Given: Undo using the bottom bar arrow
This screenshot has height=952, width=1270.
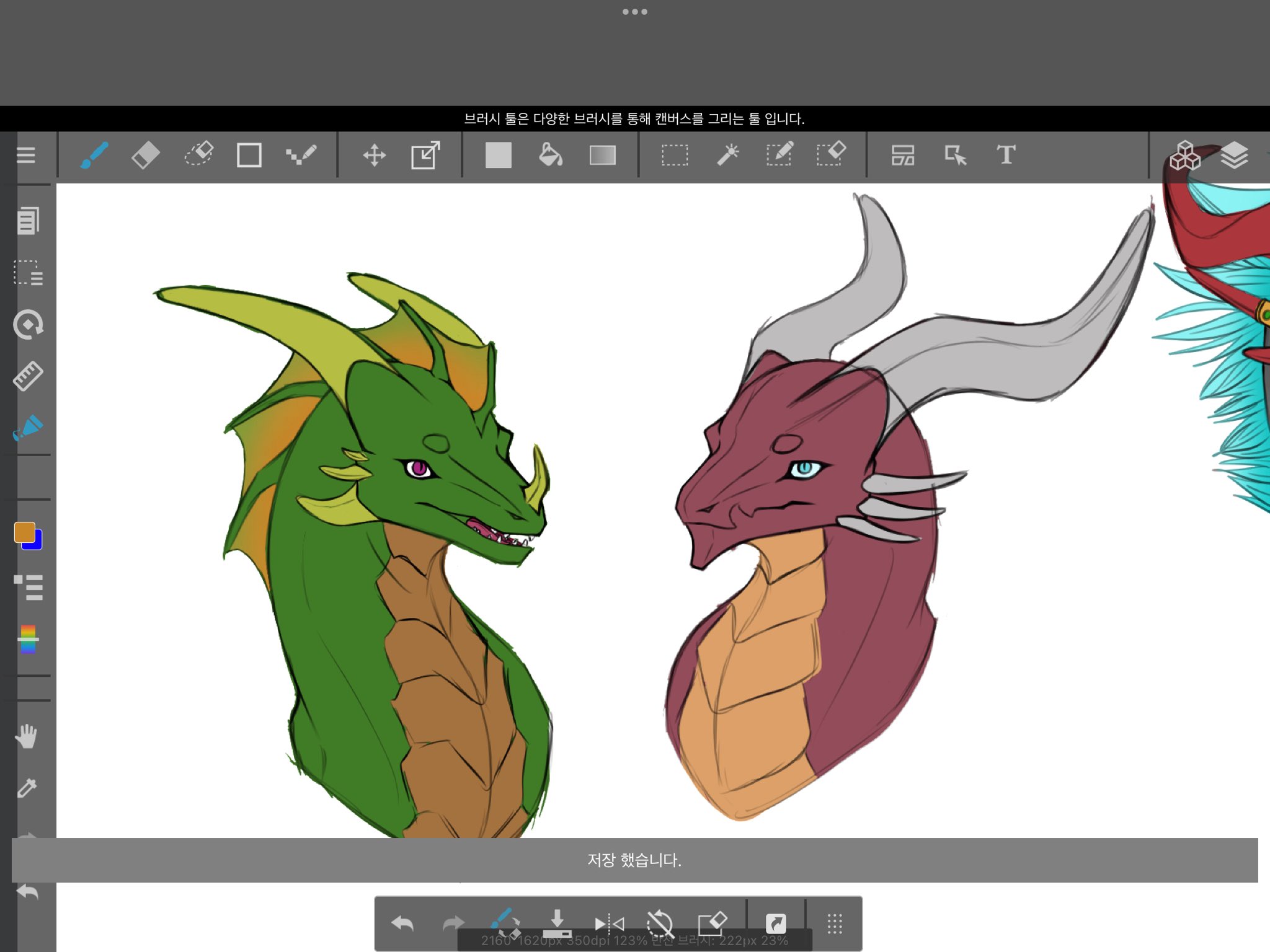Looking at the screenshot, I should pyautogui.click(x=402, y=923).
